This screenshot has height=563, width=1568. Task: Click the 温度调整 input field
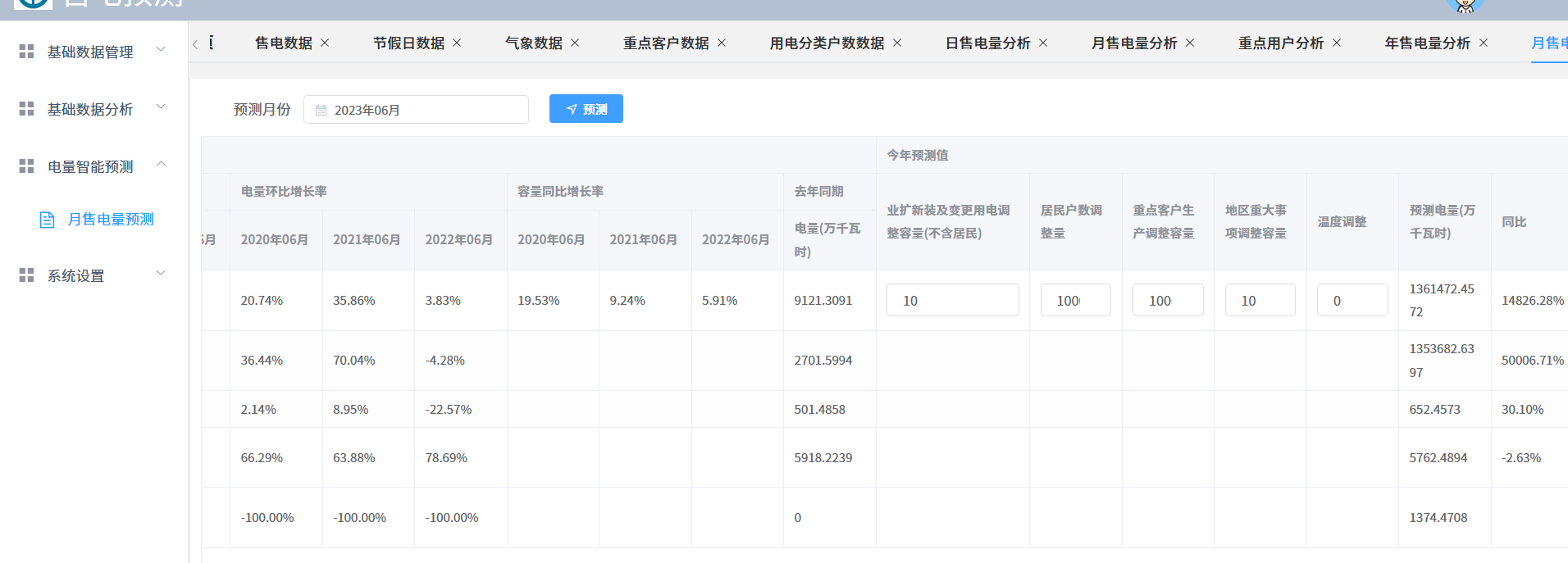tap(1351, 301)
